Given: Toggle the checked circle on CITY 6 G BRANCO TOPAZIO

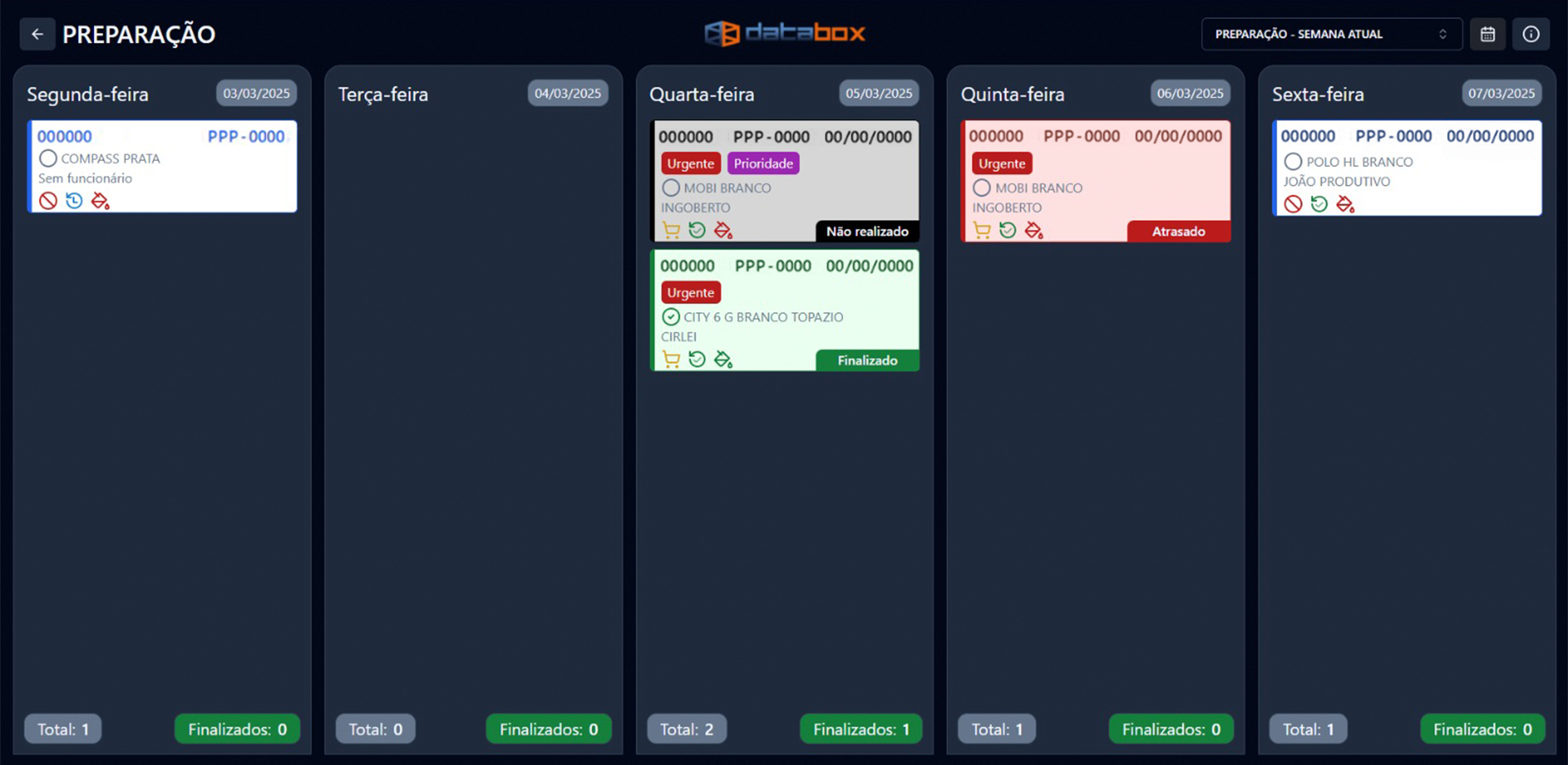Looking at the screenshot, I should (670, 317).
